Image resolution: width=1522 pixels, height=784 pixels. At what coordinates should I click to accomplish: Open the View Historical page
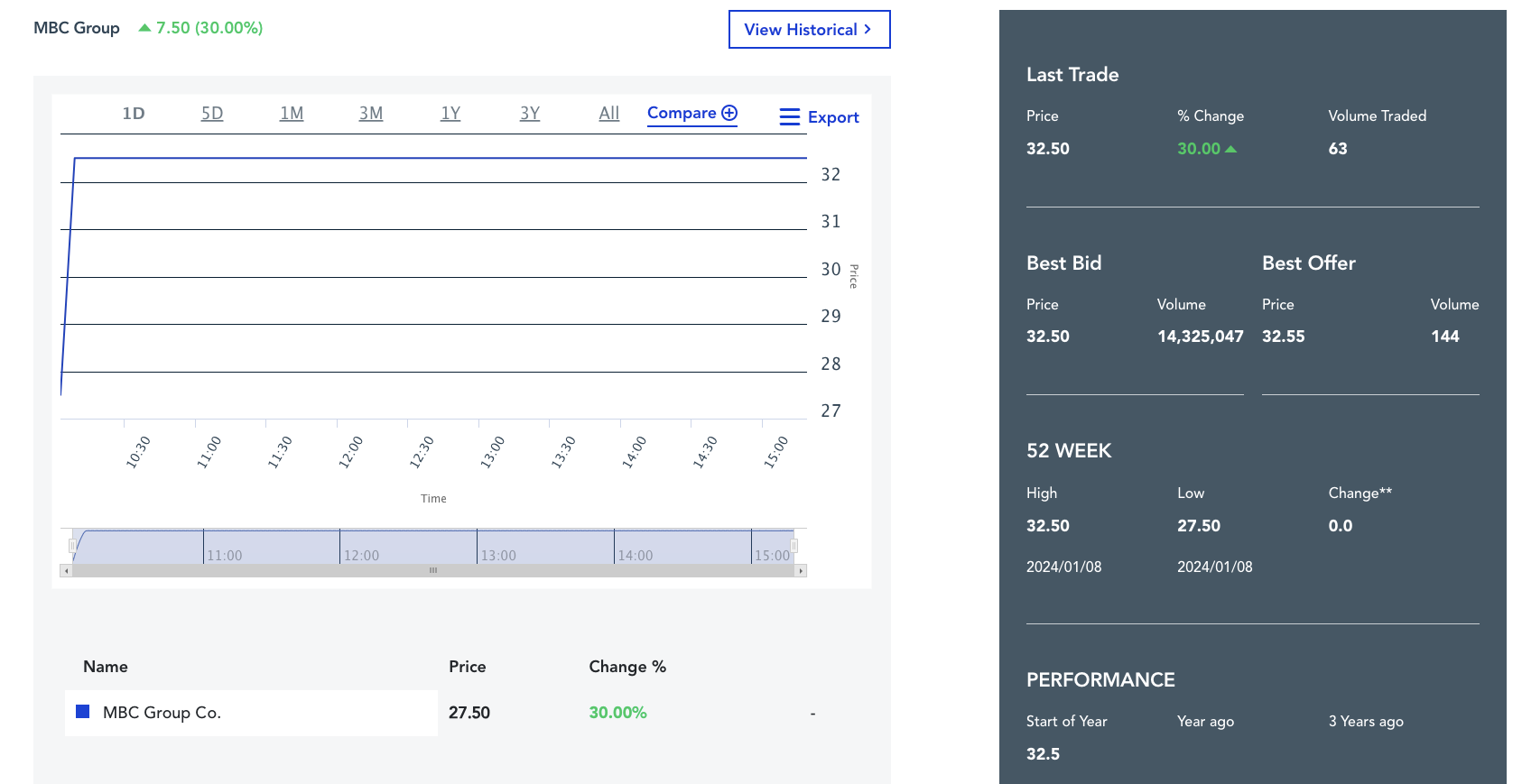tap(809, 30)
